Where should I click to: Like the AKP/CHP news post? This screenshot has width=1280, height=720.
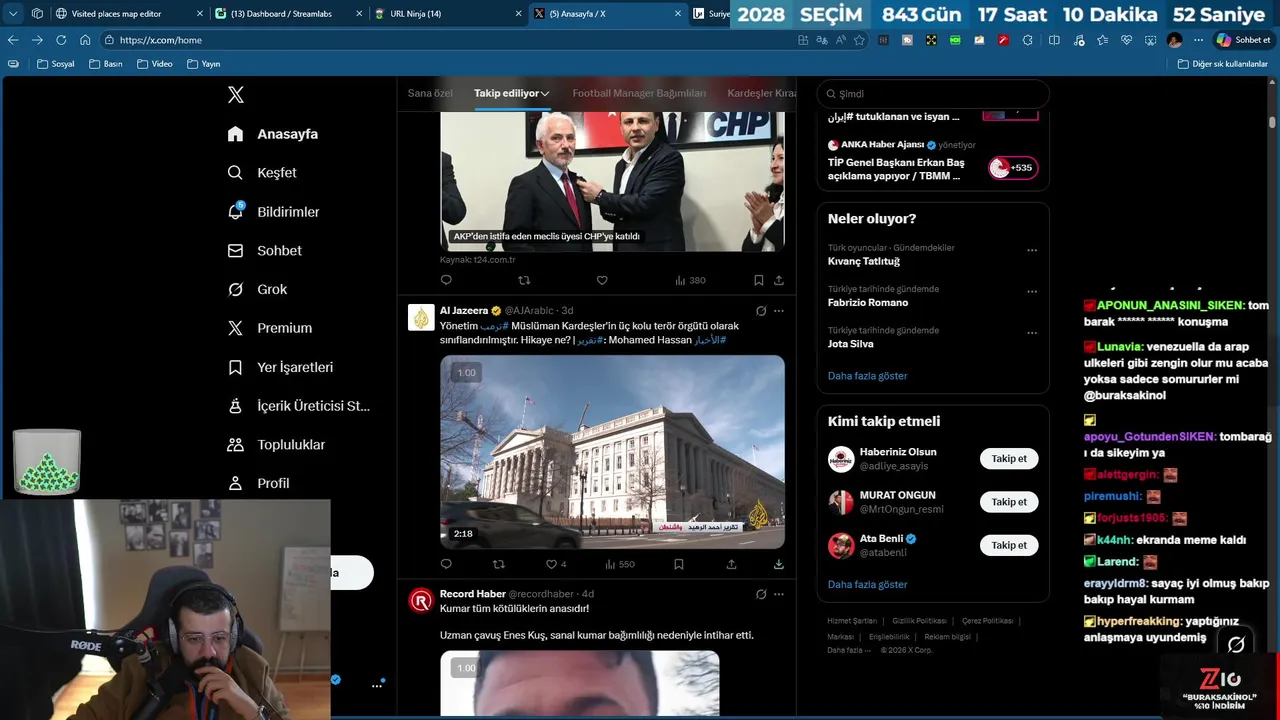click(602, 281)
